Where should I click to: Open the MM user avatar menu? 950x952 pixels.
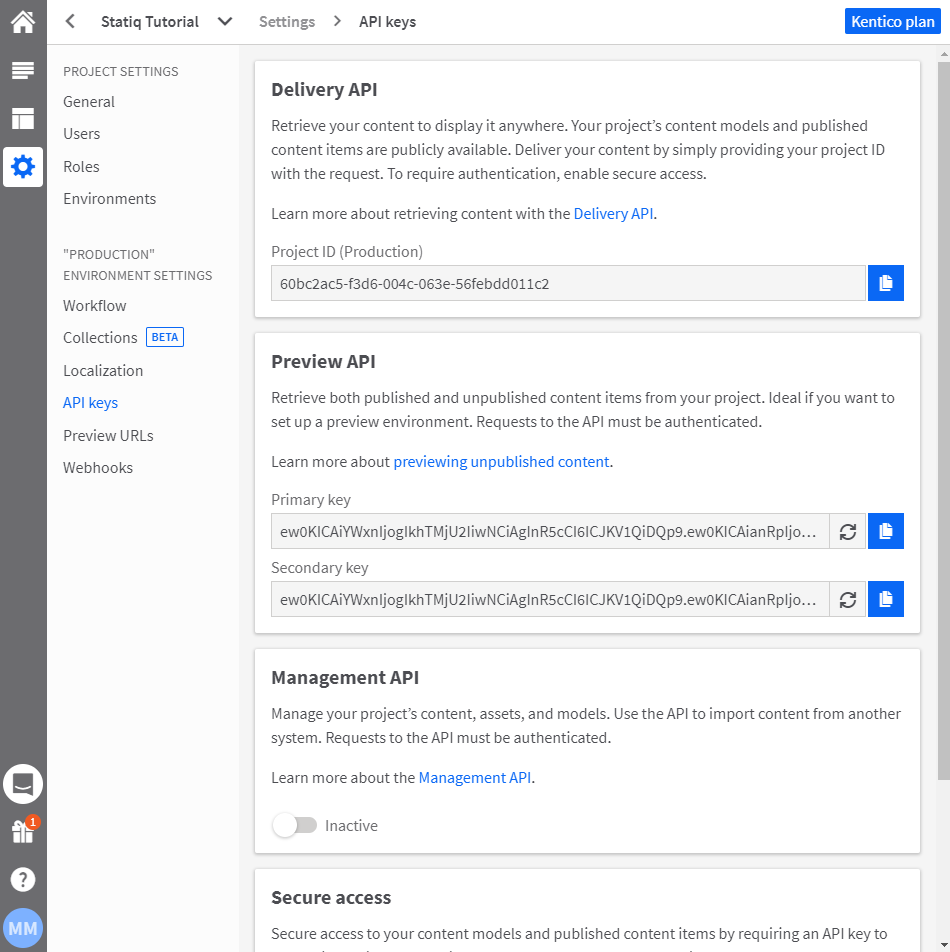[22, 927]
